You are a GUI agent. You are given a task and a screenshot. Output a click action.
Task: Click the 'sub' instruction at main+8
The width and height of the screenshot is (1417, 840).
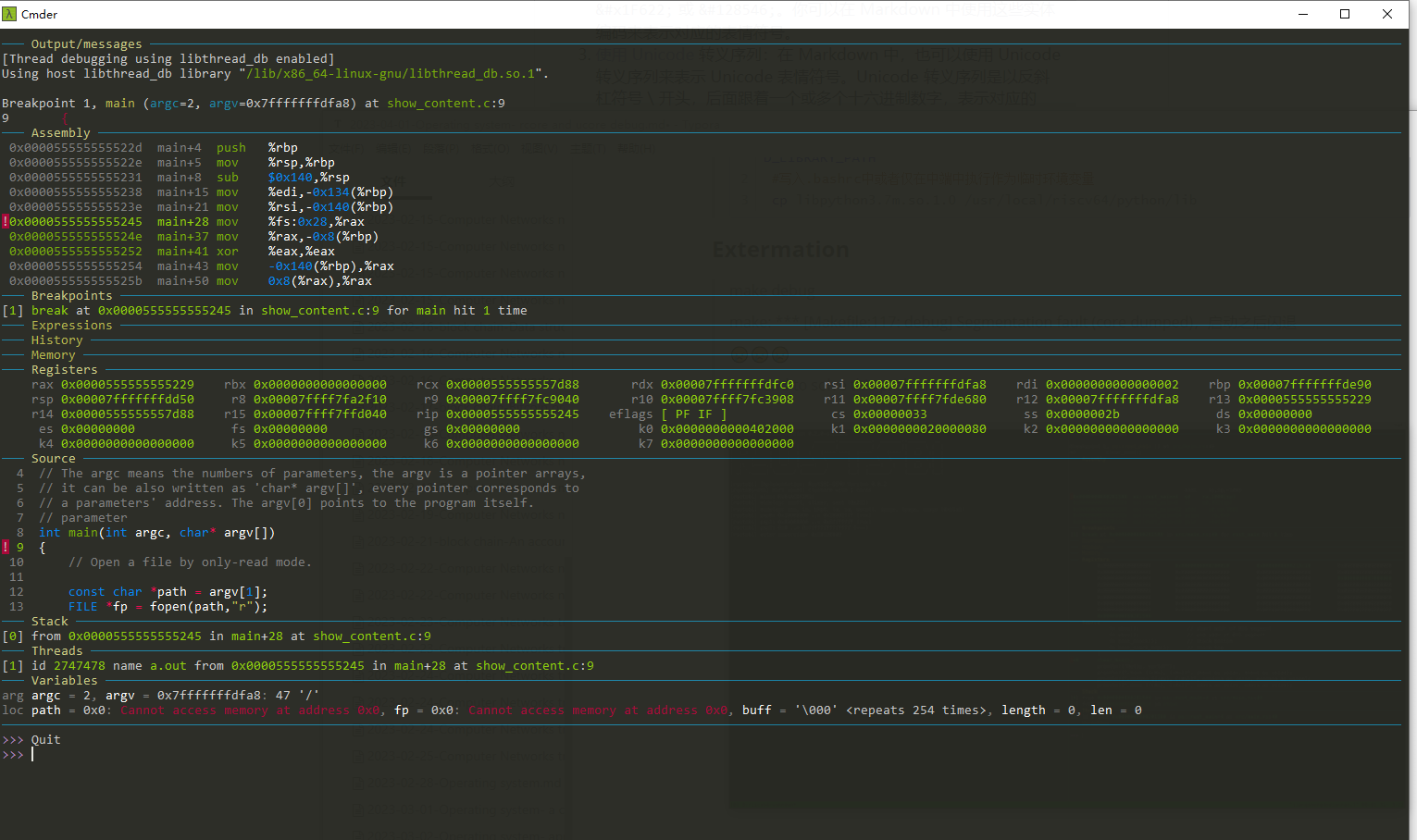[228, 178]
